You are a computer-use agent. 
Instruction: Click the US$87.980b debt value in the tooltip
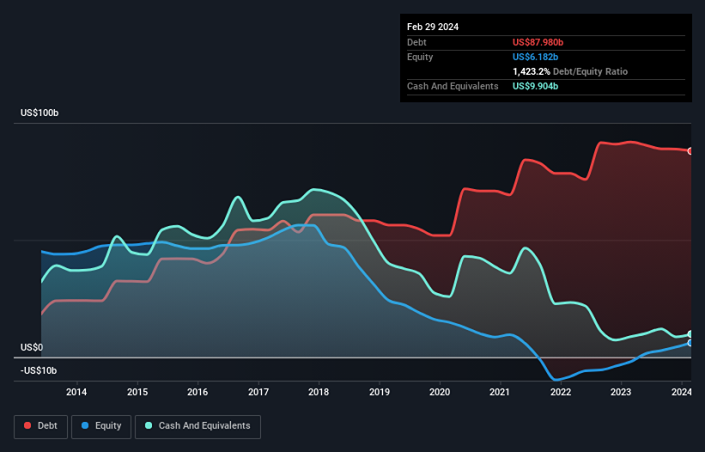click(540, 42)
